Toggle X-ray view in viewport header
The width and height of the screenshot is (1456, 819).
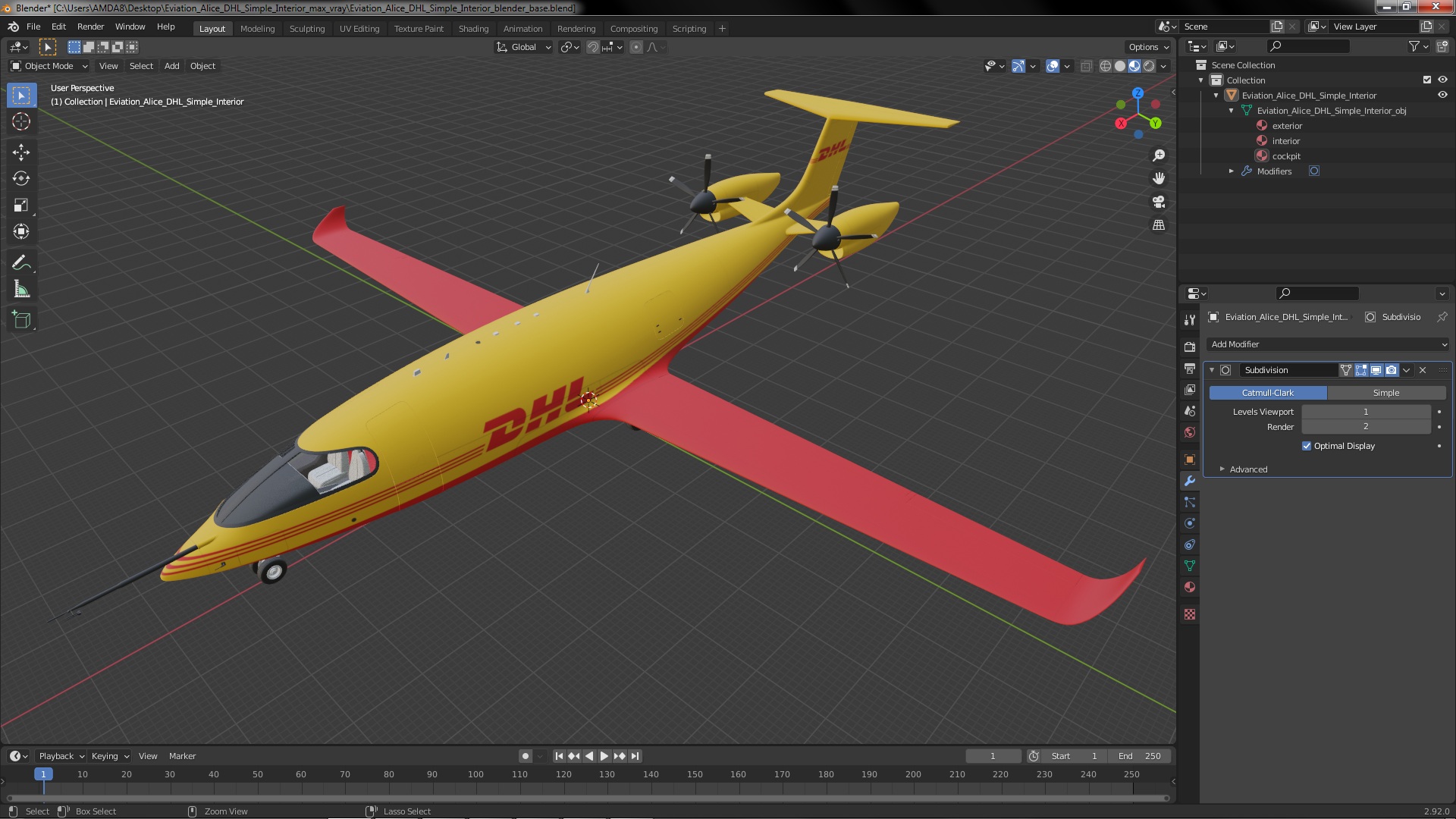click(x=1086, y=66)
